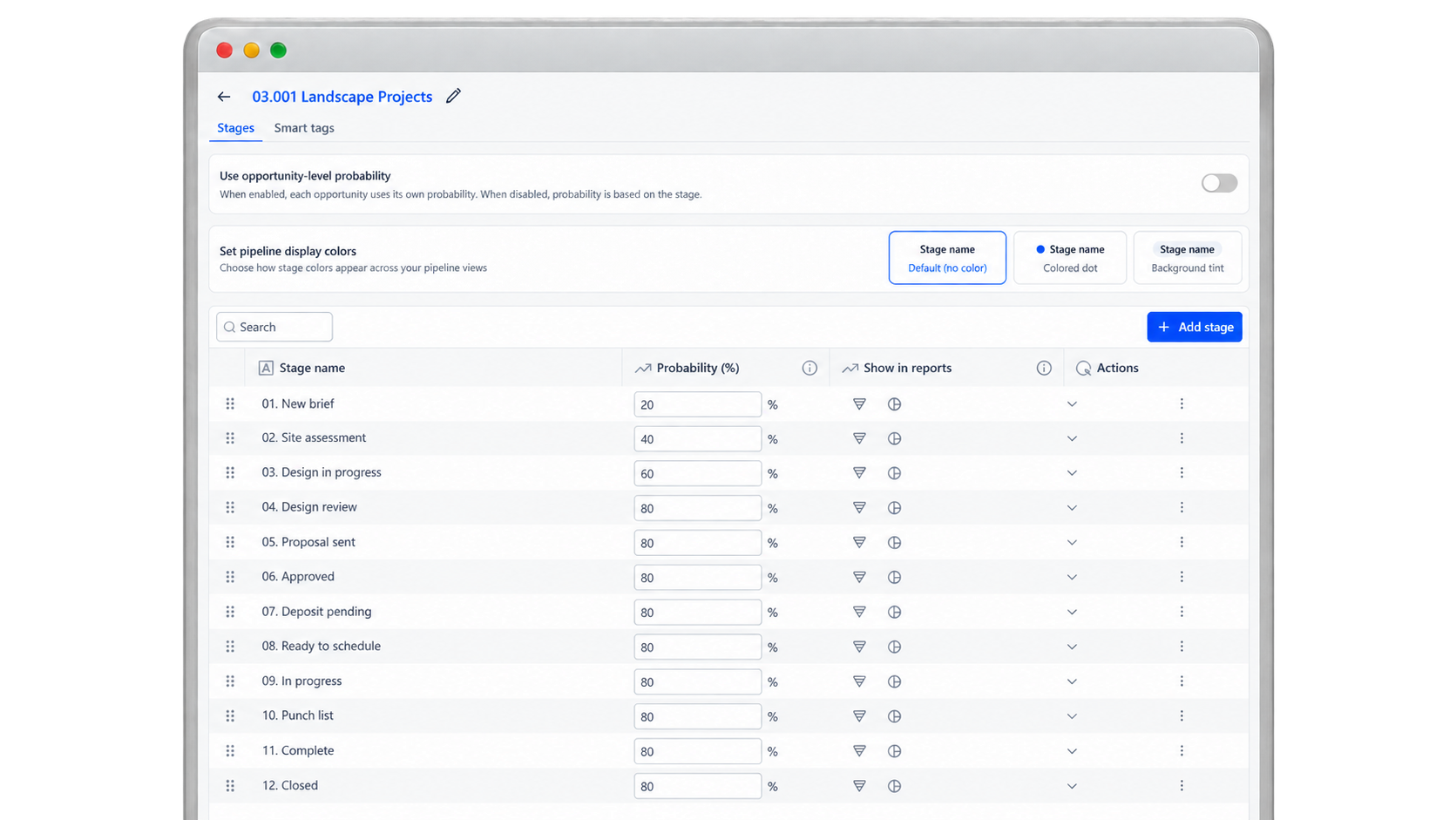
Task: Select the Stages tab
Action: coord(235,128)
